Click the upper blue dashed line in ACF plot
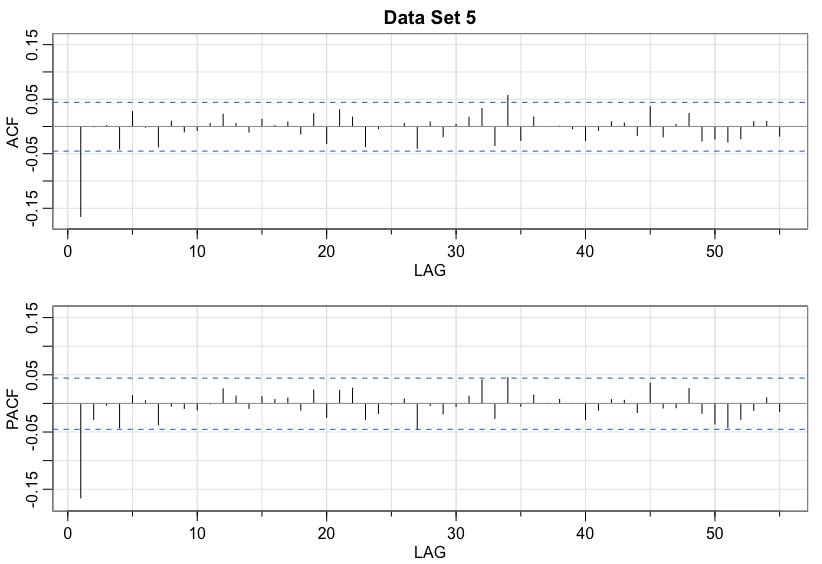822x564 pixels. (x=300, y=102)
